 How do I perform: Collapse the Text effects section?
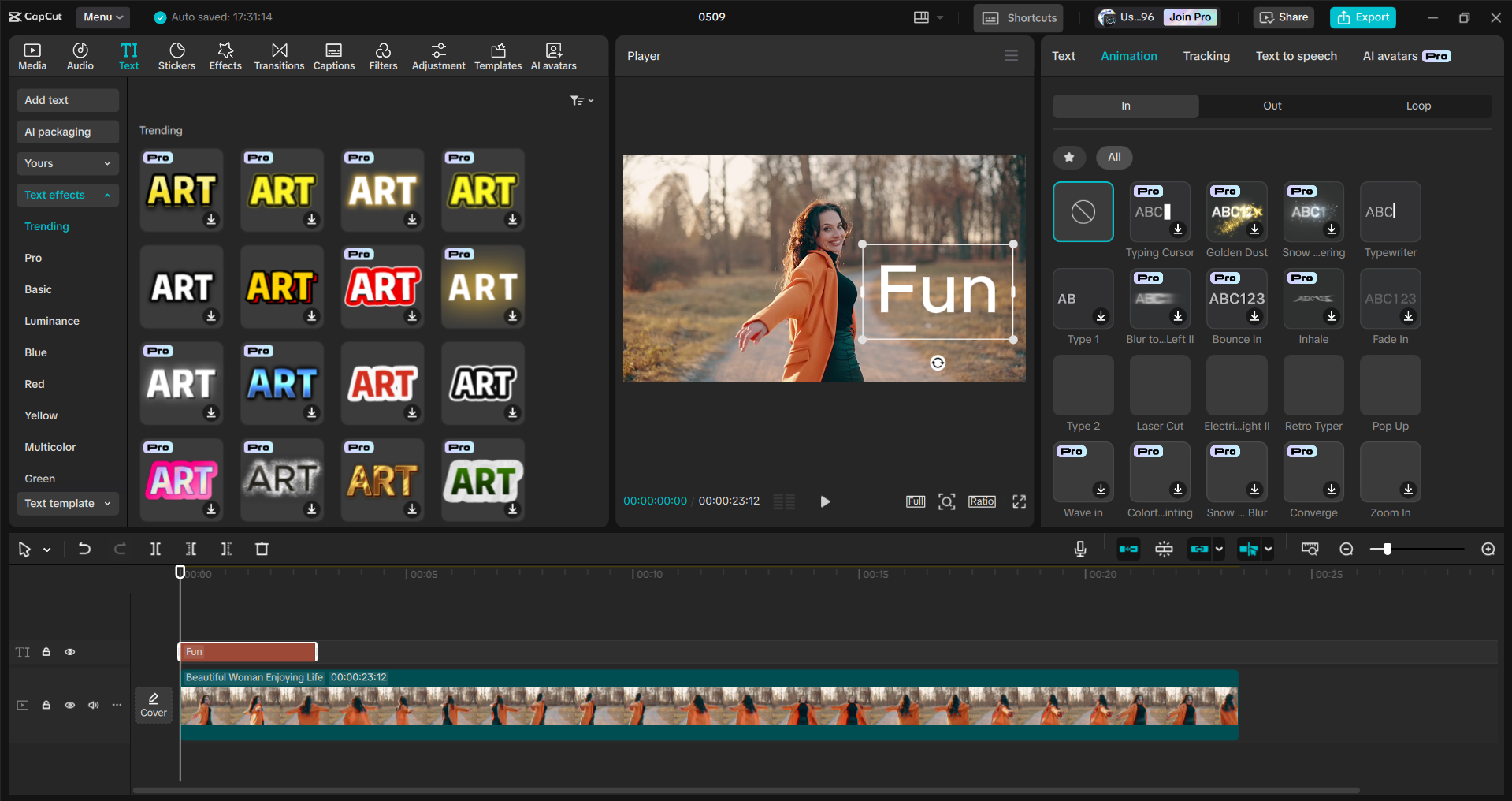click(x=67, y=195)
